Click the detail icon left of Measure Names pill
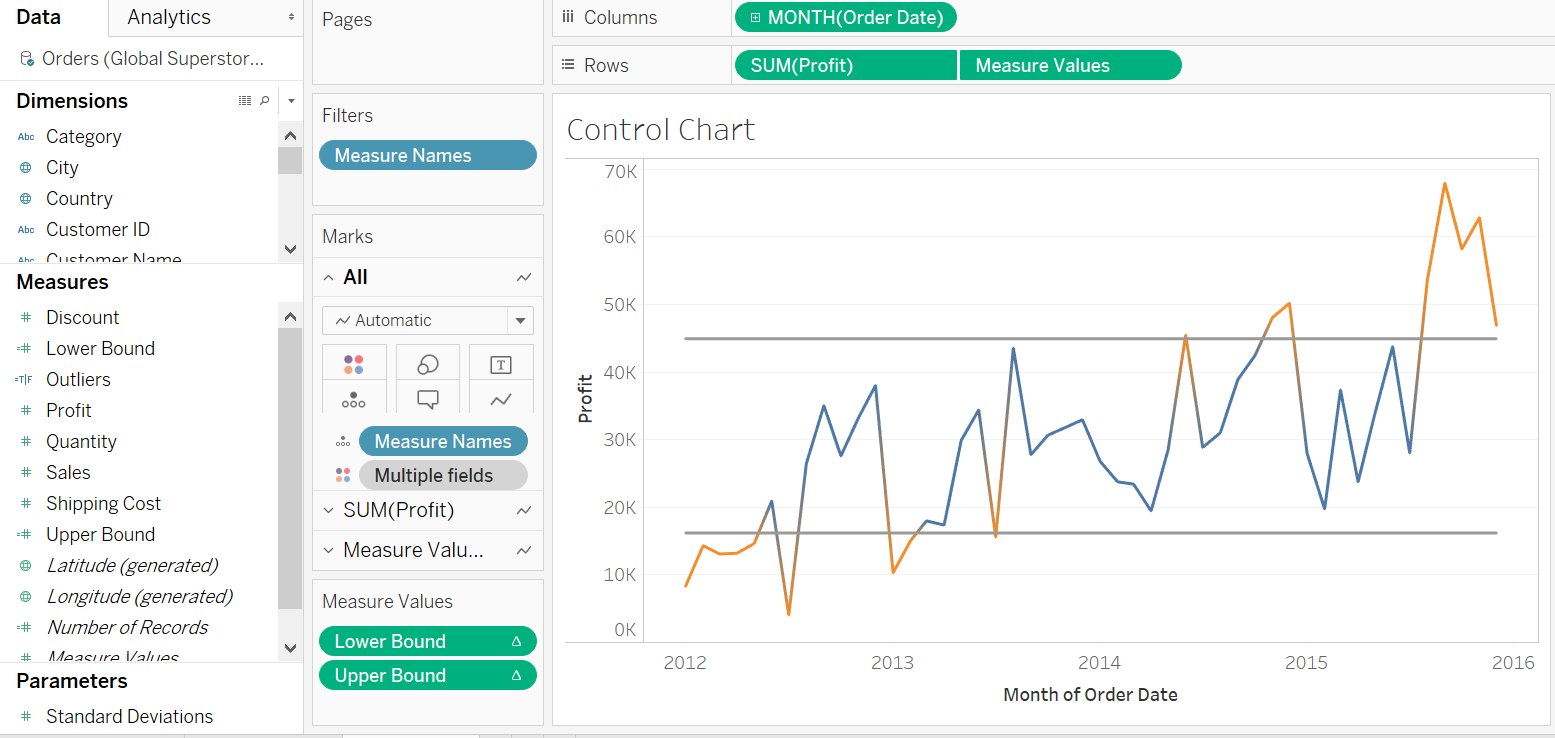1555x738 pixels. pyautogui.click(x=343, y=442)
